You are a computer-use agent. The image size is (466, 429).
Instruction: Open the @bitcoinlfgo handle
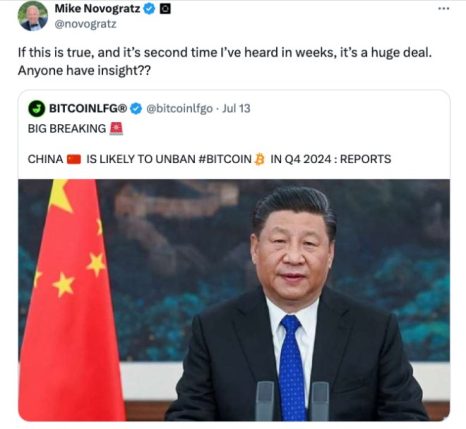[x=179, y=109]
